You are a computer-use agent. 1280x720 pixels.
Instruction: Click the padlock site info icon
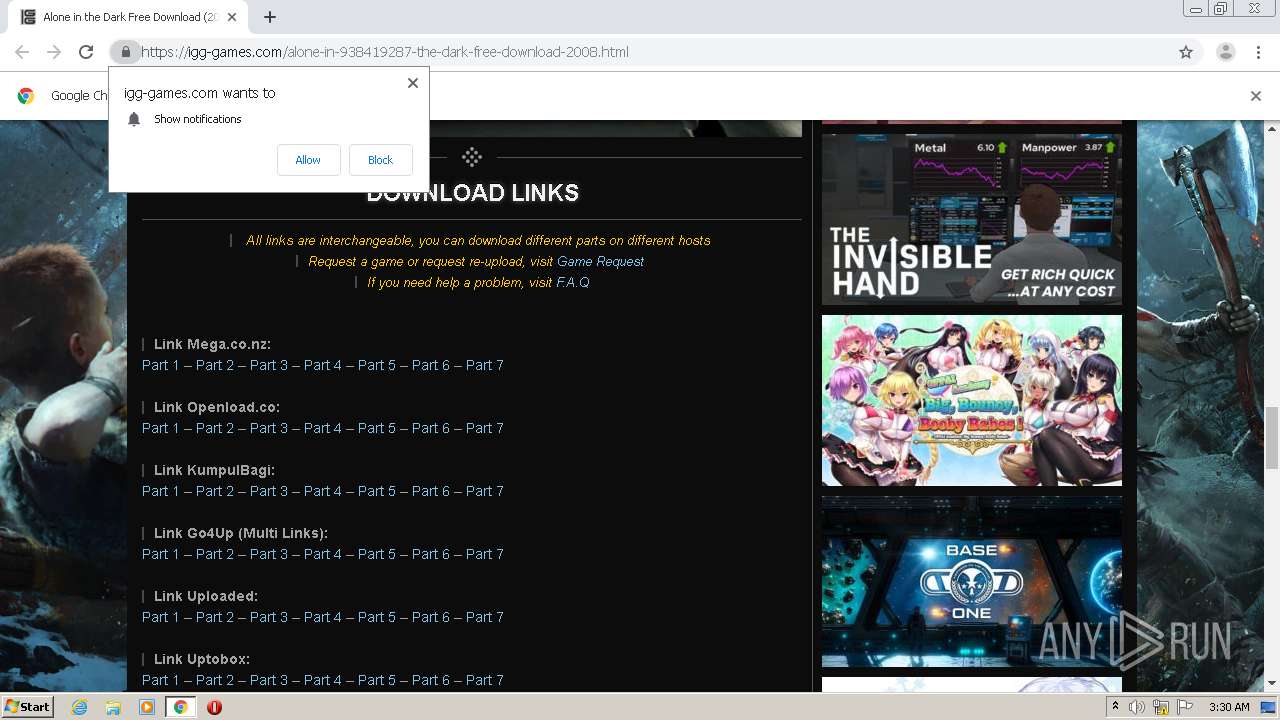[x=125, y=52]
